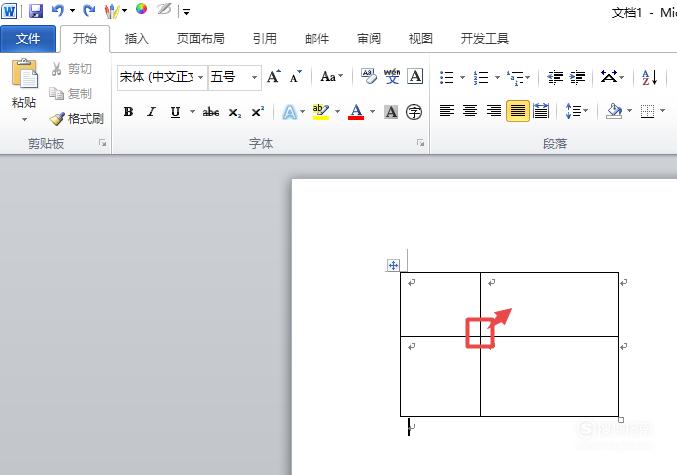Toggle italic formatting
This screenshot has height=475, width=677.
[x=151, y=112]
